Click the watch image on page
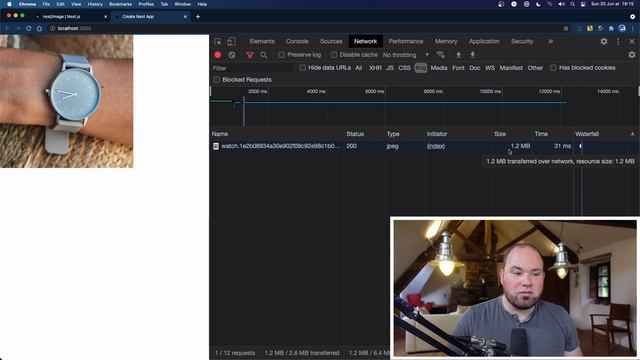This screenshot has width=640, height=360. click(x=67, y=101)
